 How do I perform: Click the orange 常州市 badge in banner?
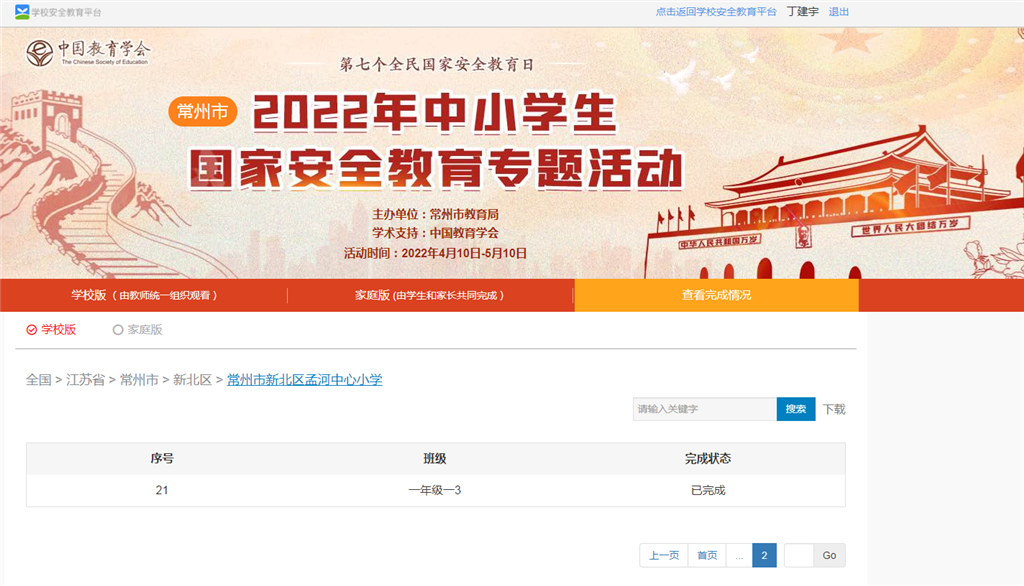coord(202,112)
